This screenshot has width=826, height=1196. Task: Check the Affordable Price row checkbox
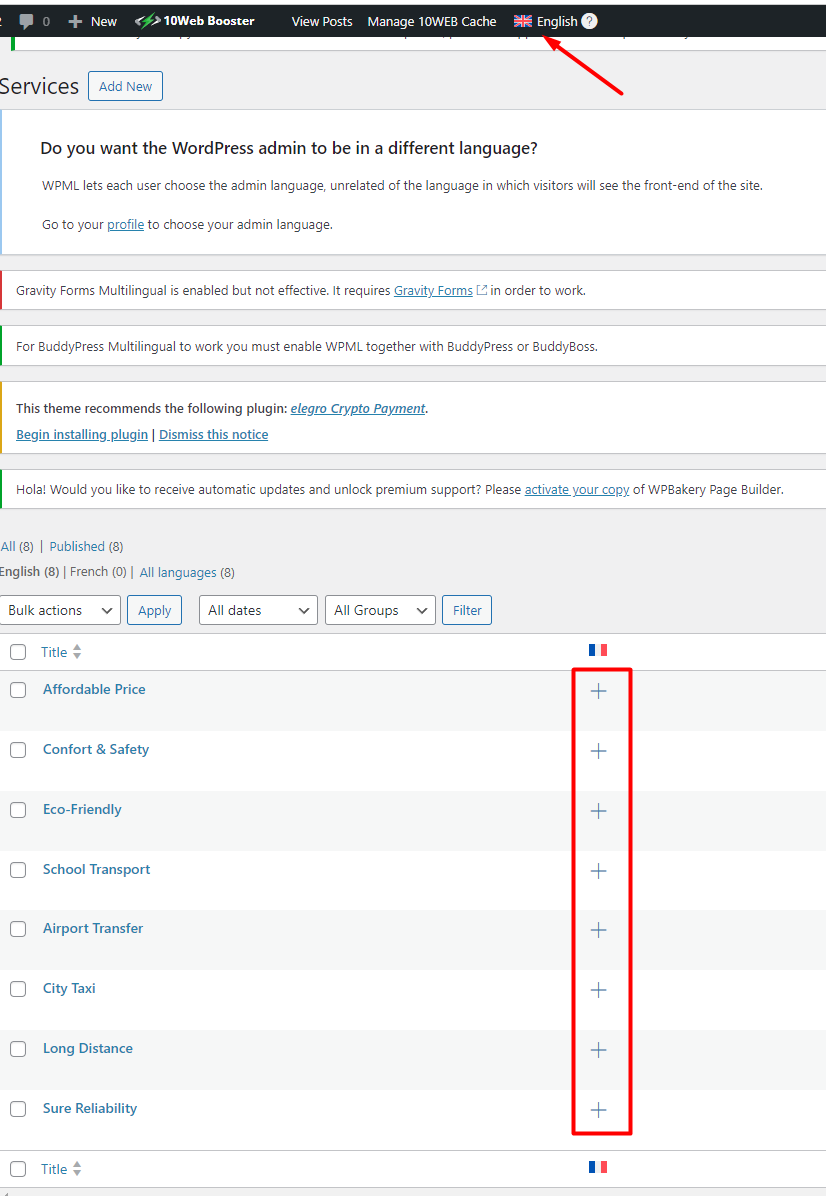[18, 690]
